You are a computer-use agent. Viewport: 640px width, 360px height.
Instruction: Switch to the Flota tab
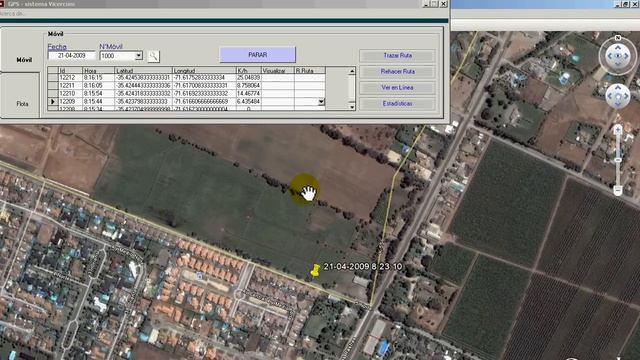22,104
